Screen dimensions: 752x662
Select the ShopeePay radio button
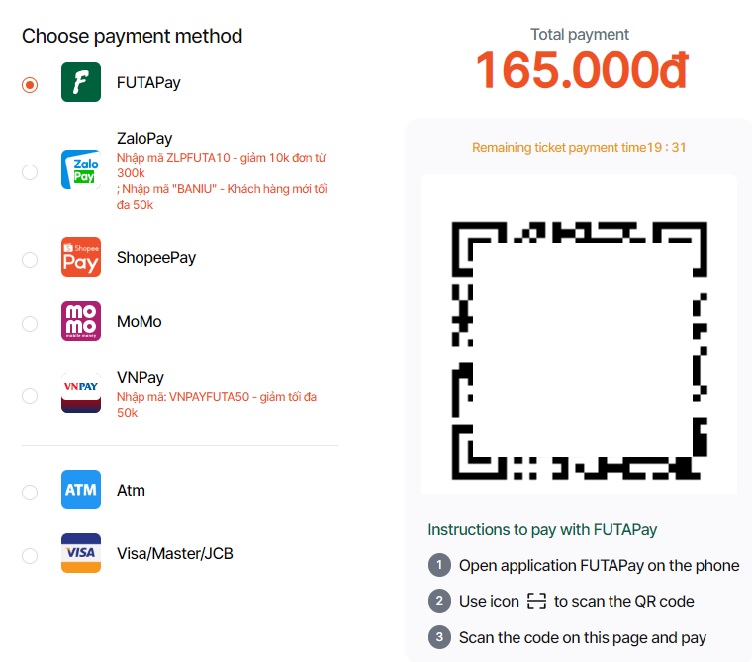tap(30, 260)
